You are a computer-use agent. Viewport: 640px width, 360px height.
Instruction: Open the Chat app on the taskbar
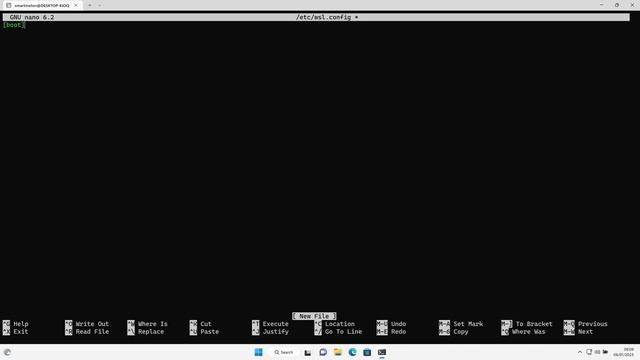323,352
